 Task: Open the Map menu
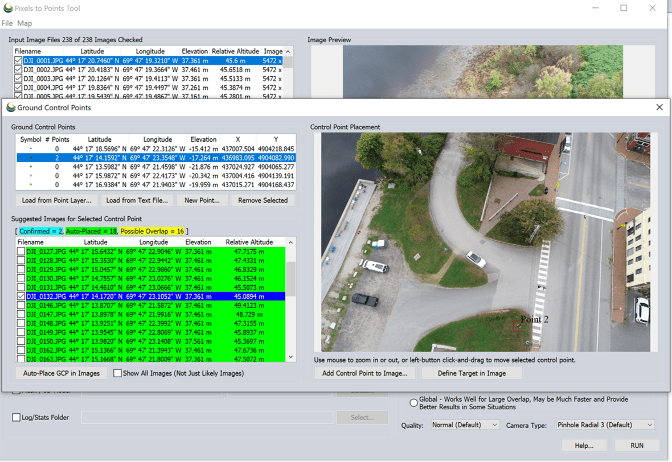(24, 23)
